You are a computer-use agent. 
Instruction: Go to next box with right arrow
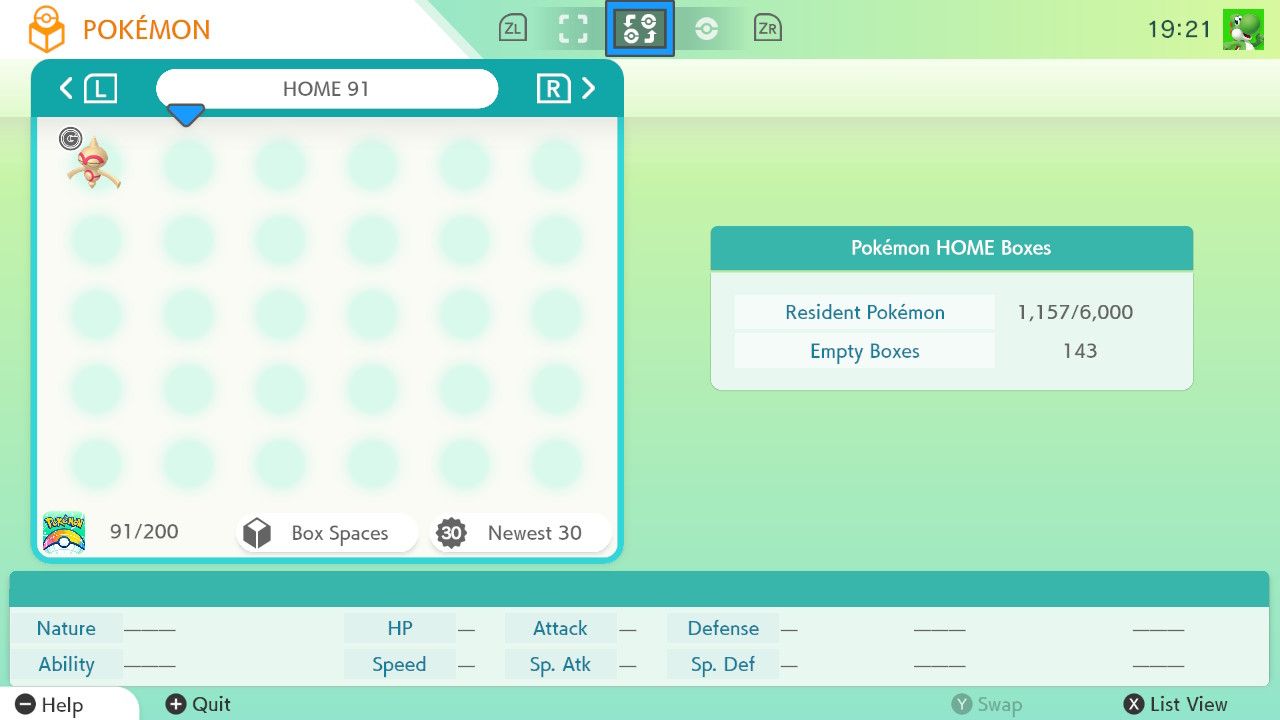coord(588,89)
